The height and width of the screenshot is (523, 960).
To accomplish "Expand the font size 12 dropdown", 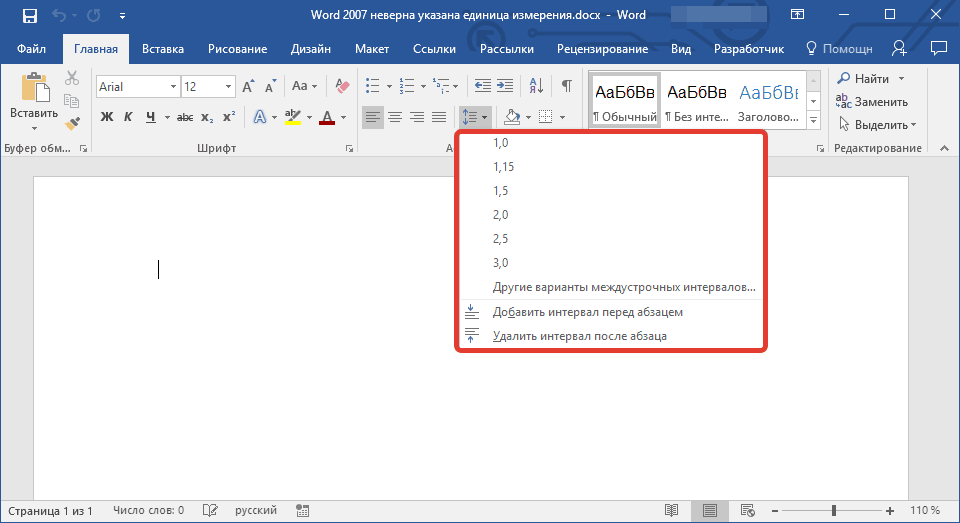I will pyautogui.click(x=228, y=86).
